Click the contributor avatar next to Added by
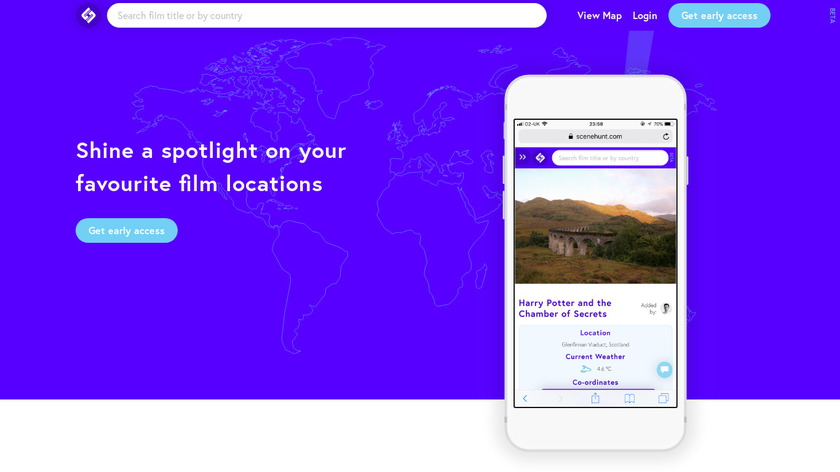The height and width of the screenshot is (472, 840). click(x=666, y=308)
